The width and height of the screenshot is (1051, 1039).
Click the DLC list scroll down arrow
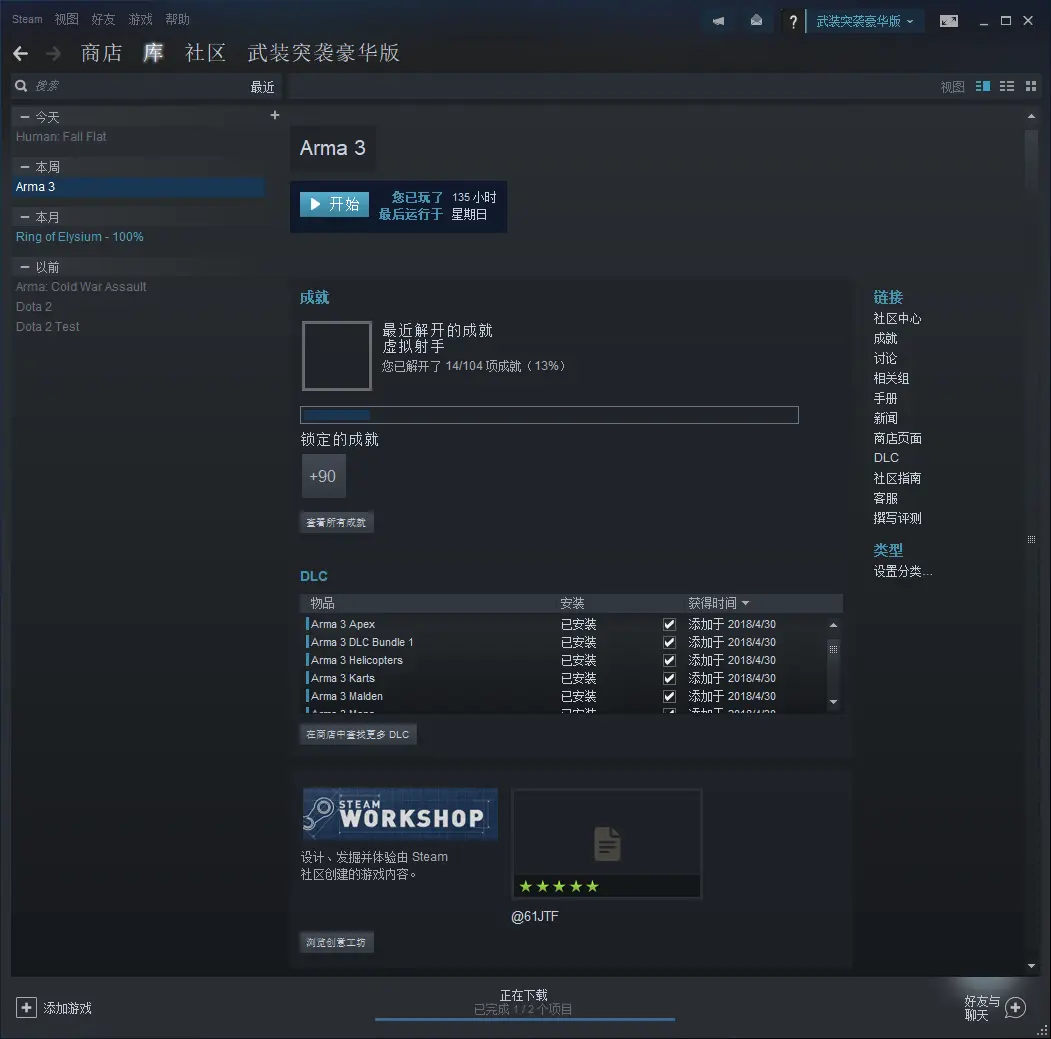[833, 702]
